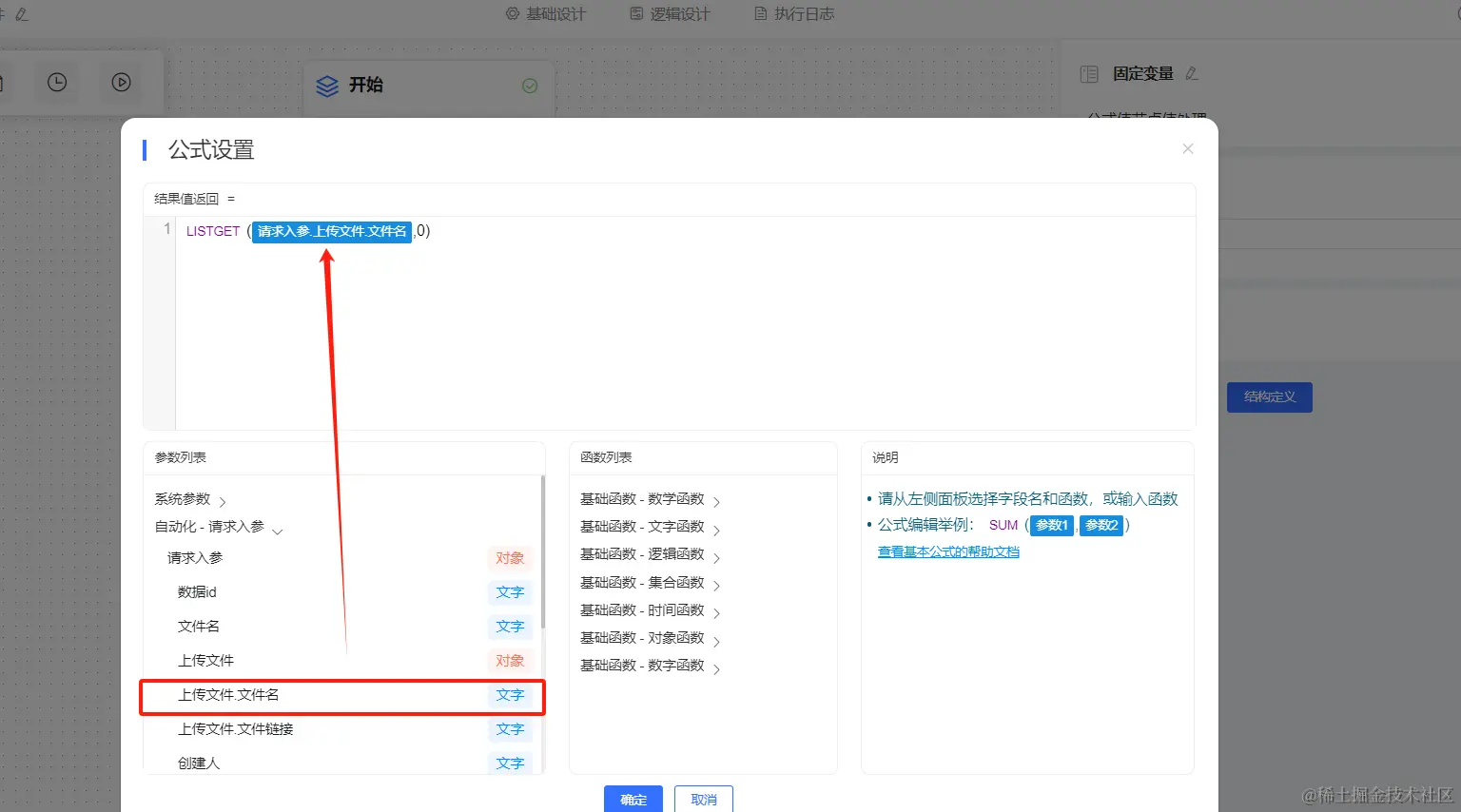1461x812 pixels.
Task: Select the 文件名 parameter row
Action: coord(342,627)
